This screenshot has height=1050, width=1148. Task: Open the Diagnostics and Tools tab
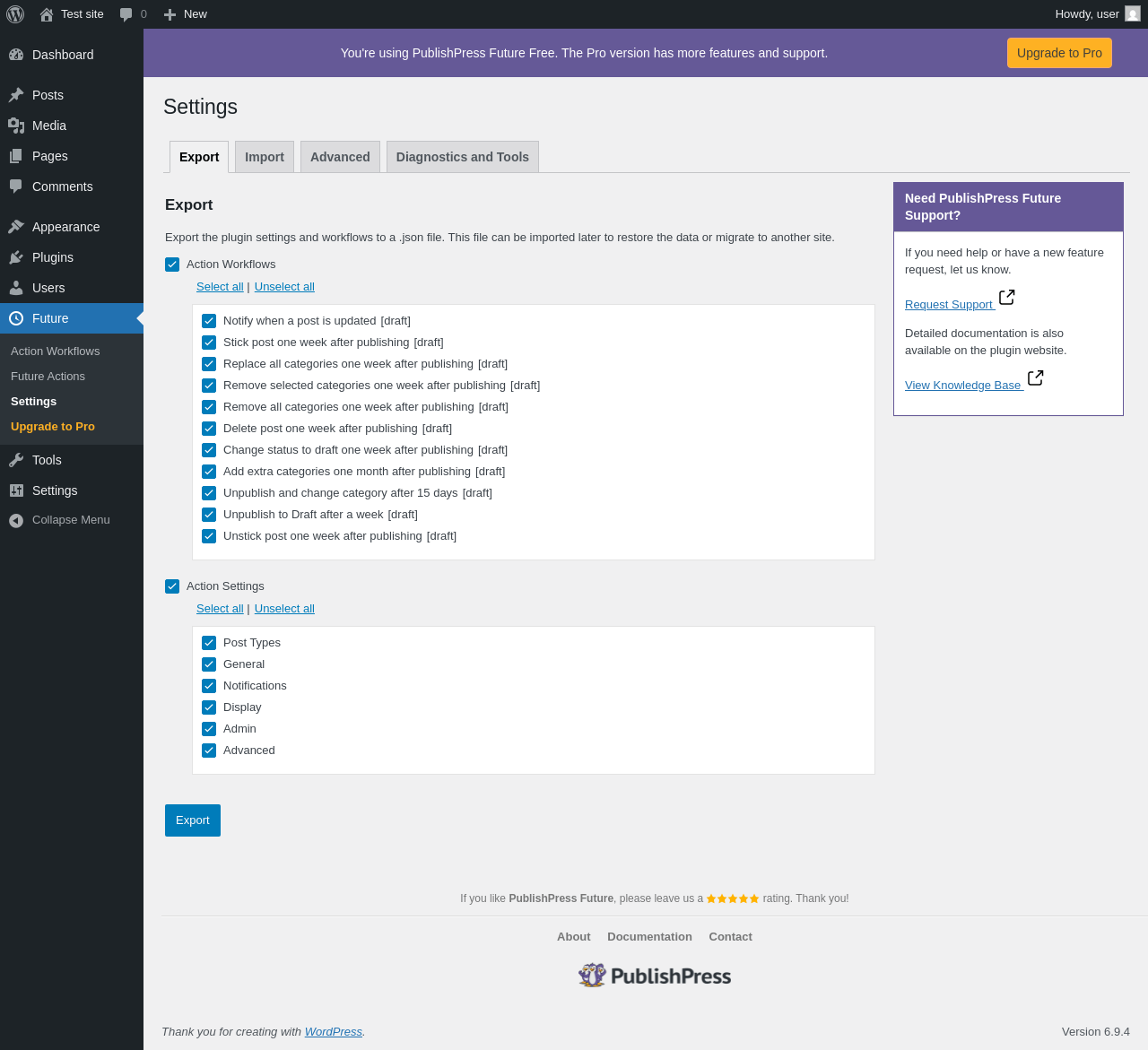tap(463, 157)
